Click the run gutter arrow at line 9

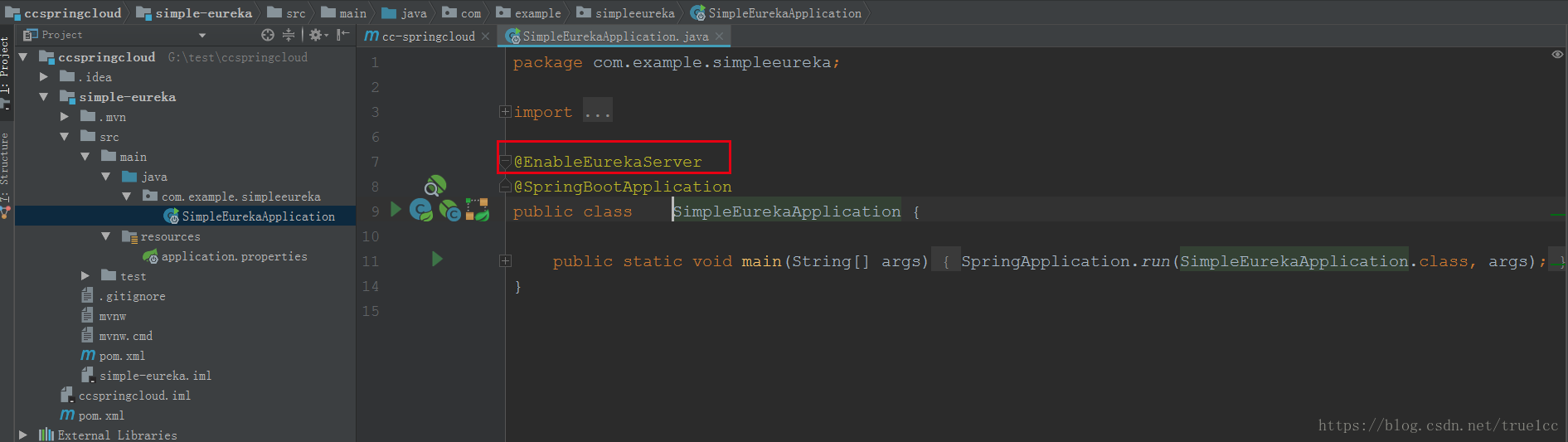396,209
